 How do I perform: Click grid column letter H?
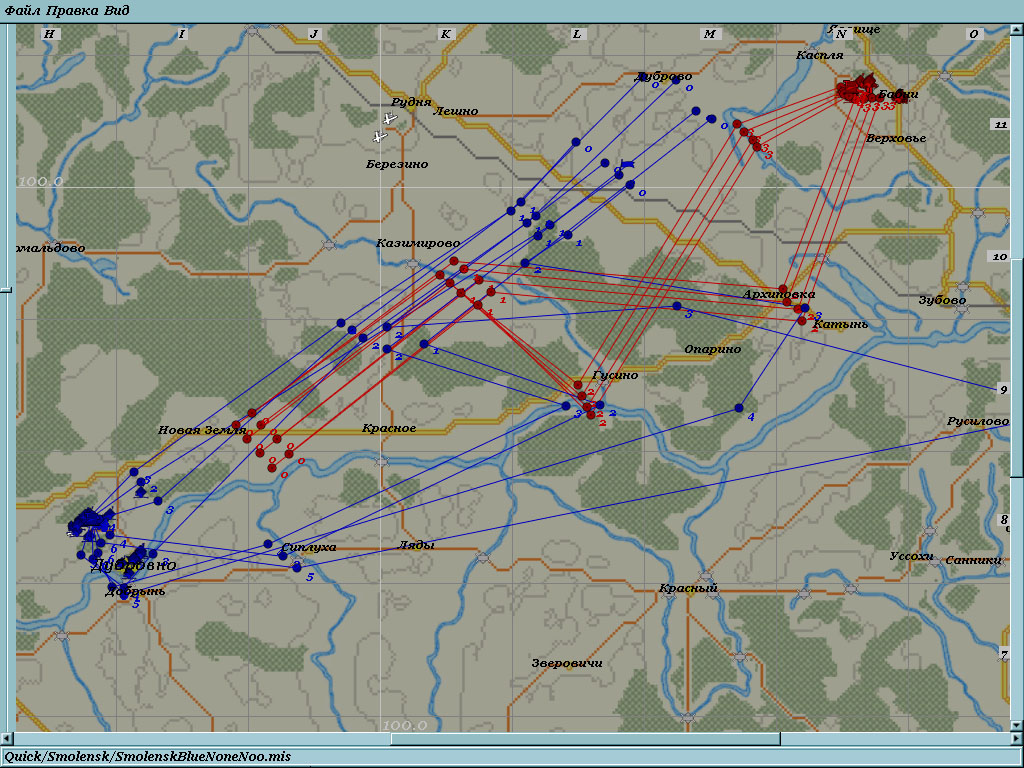(x=50, y=34)
